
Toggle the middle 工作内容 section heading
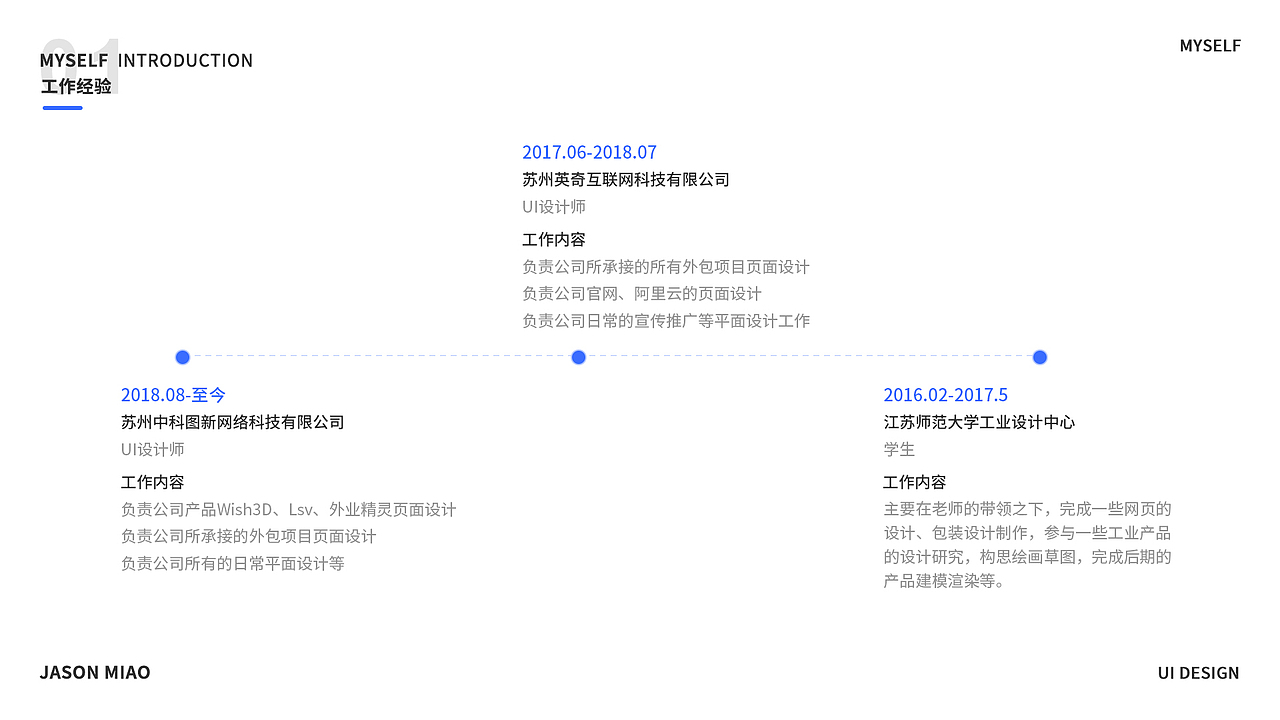tap(554, 238)
